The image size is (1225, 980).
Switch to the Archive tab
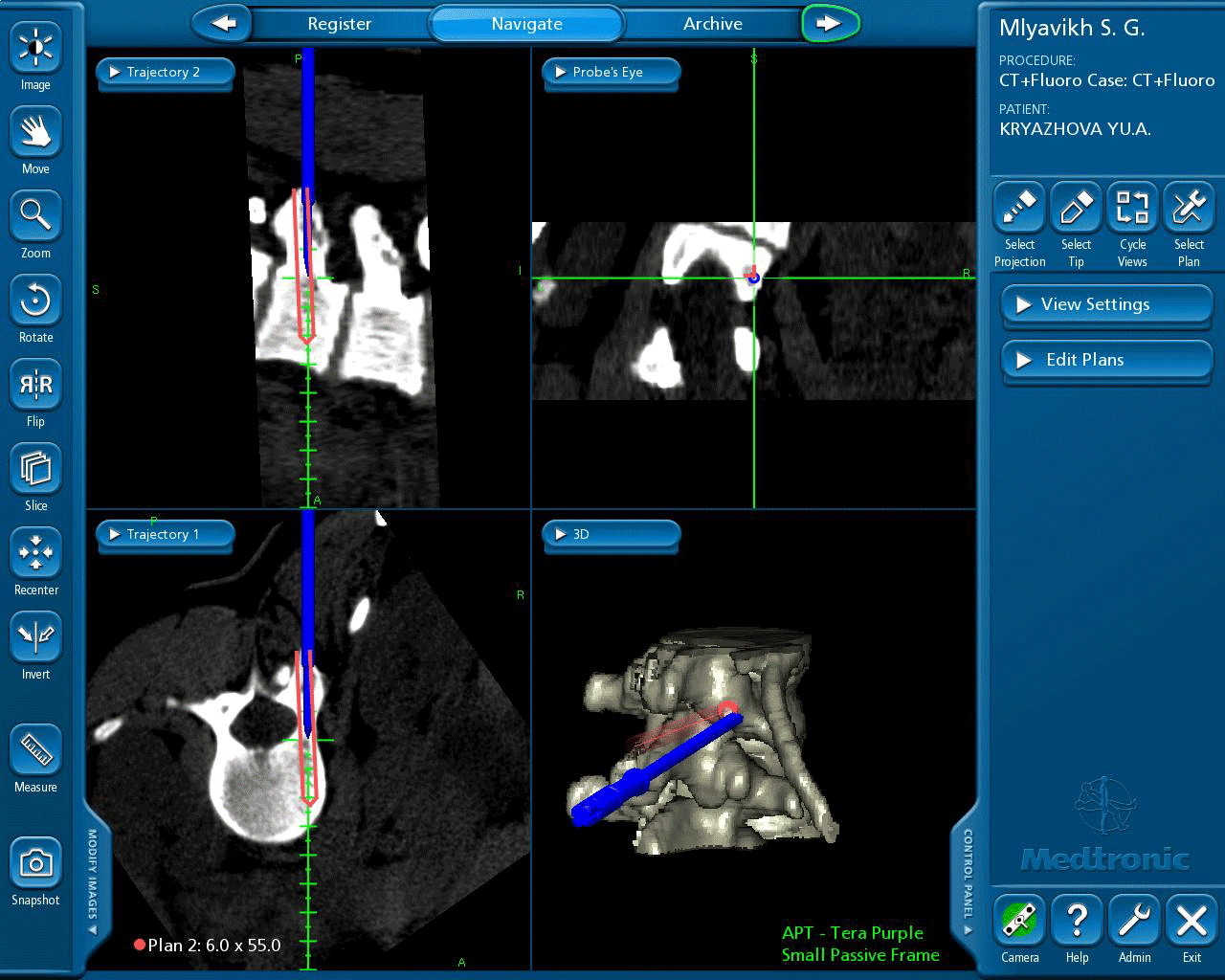pyautogui.click(x=713, y=24)
